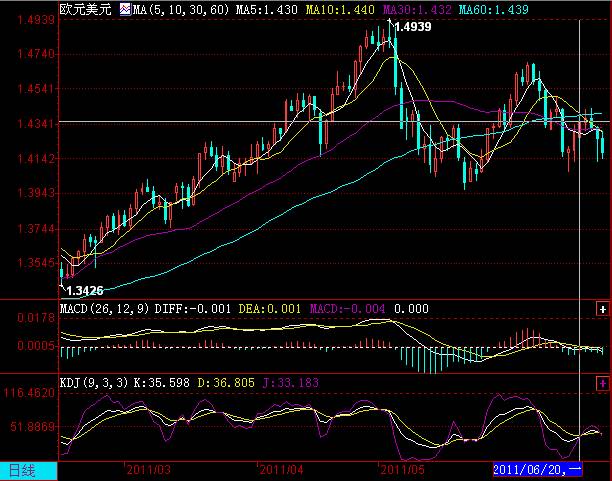
Task: Click the yellow MA10:1.440 value
Action: pyautogui.click(x=340, y=9)
